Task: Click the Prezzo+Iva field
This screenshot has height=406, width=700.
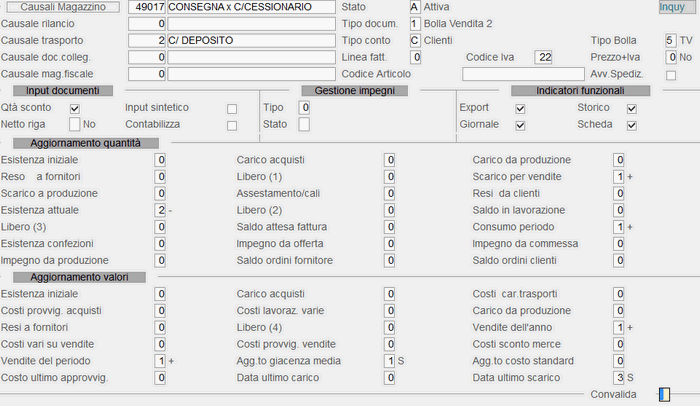Action: coord(671,57)
